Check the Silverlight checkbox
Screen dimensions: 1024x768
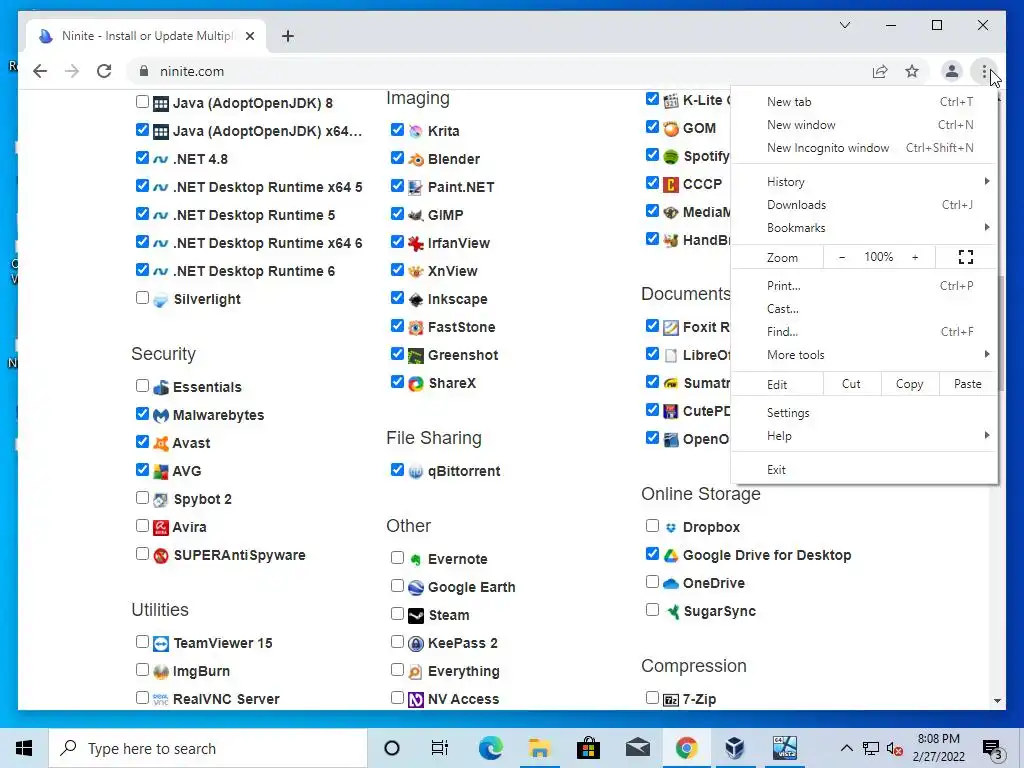click(142, 298)
